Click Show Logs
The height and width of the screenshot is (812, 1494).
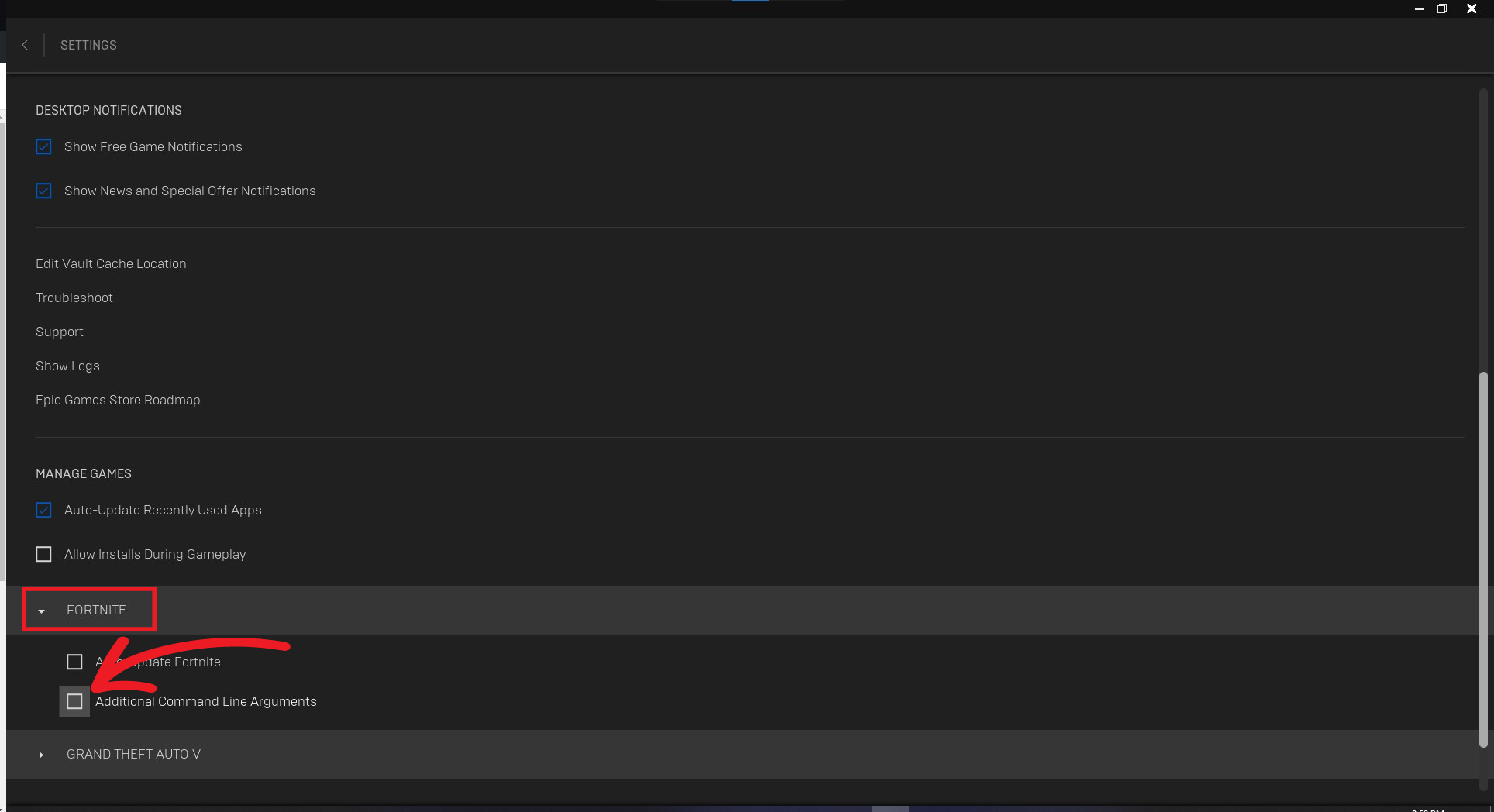point(67,366)
